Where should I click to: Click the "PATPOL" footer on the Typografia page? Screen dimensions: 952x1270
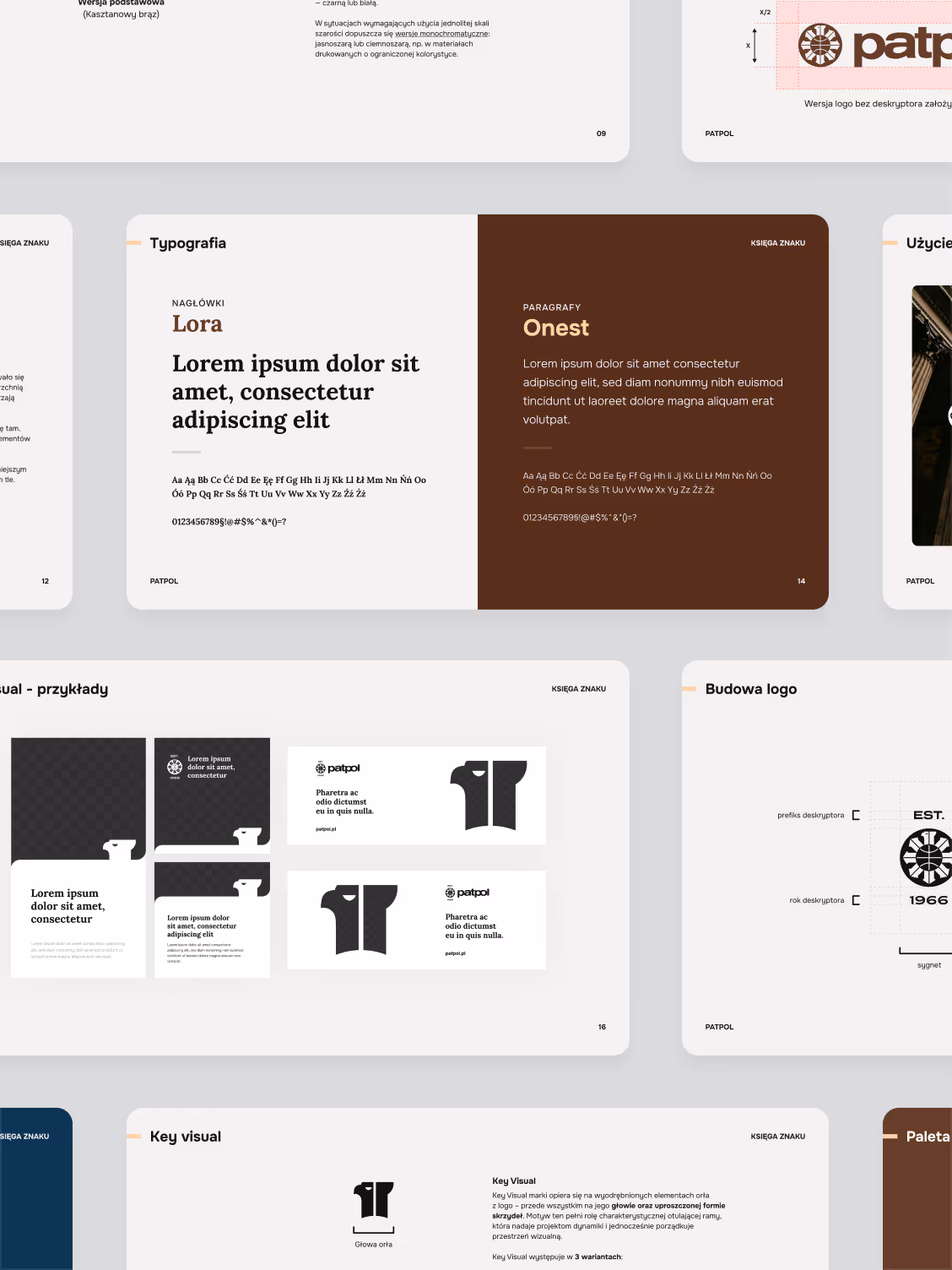[x=164, y=581]
